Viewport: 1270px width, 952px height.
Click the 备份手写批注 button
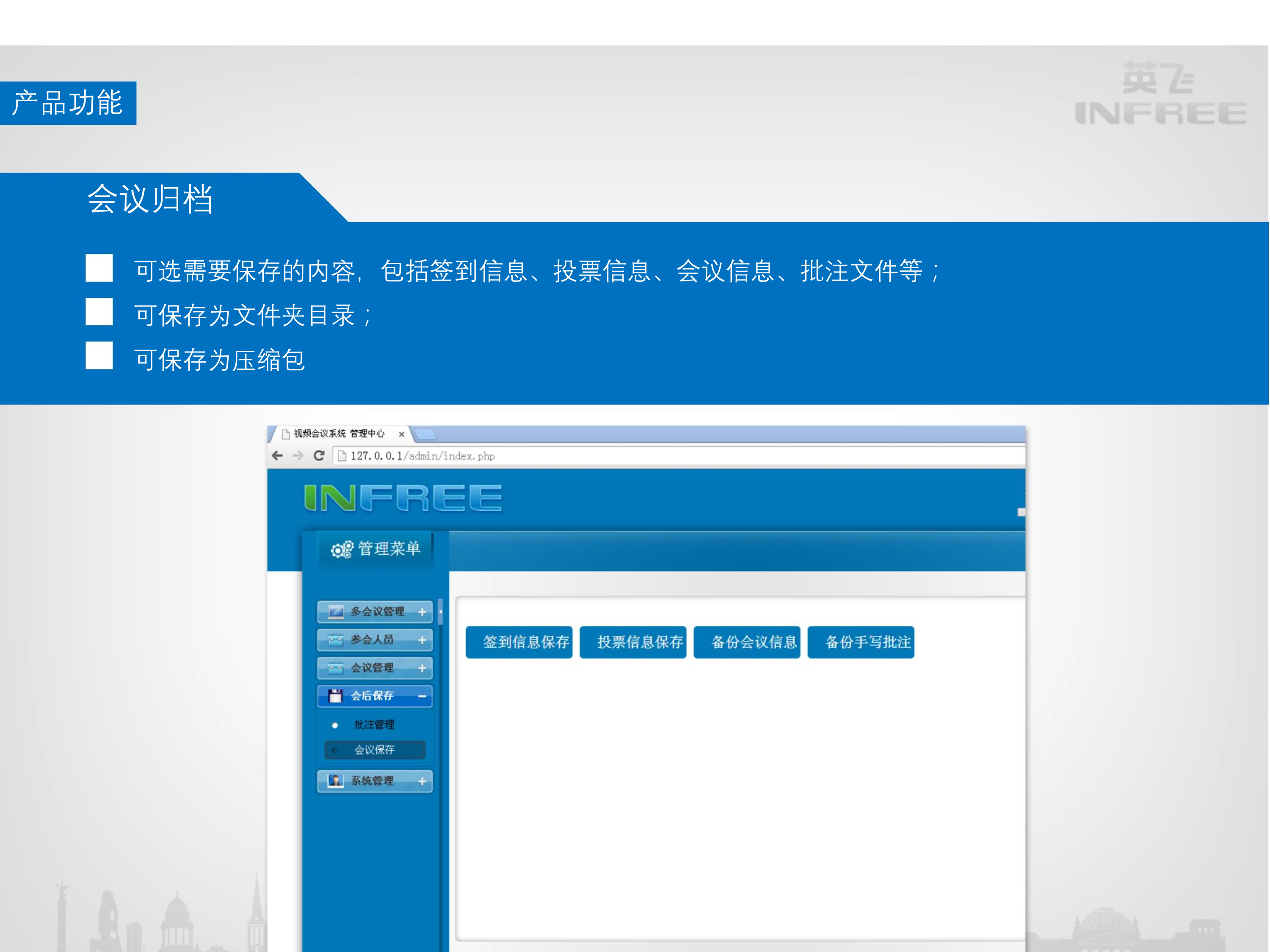pyautogui.click(x=861, y=642)
